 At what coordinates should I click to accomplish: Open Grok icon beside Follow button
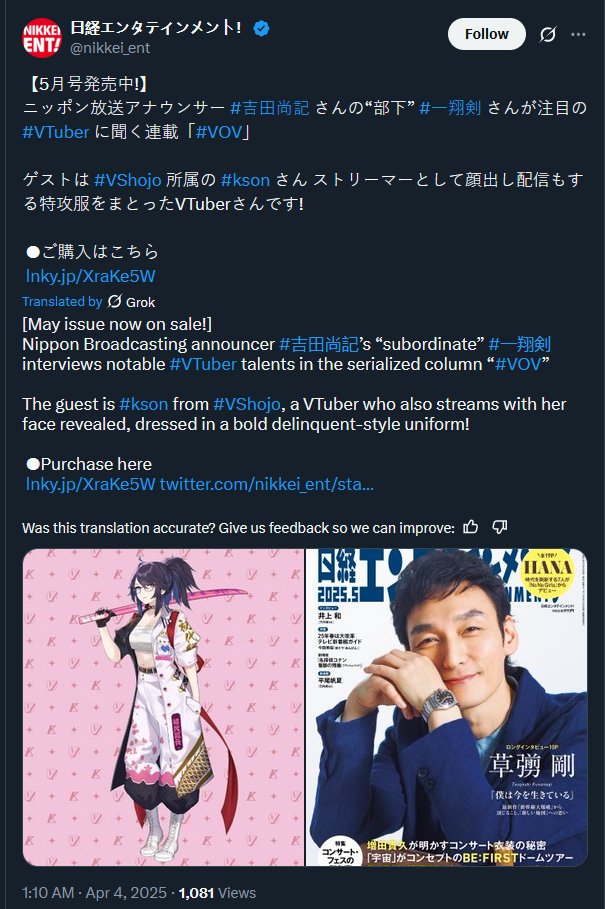(x=548, y=34)
